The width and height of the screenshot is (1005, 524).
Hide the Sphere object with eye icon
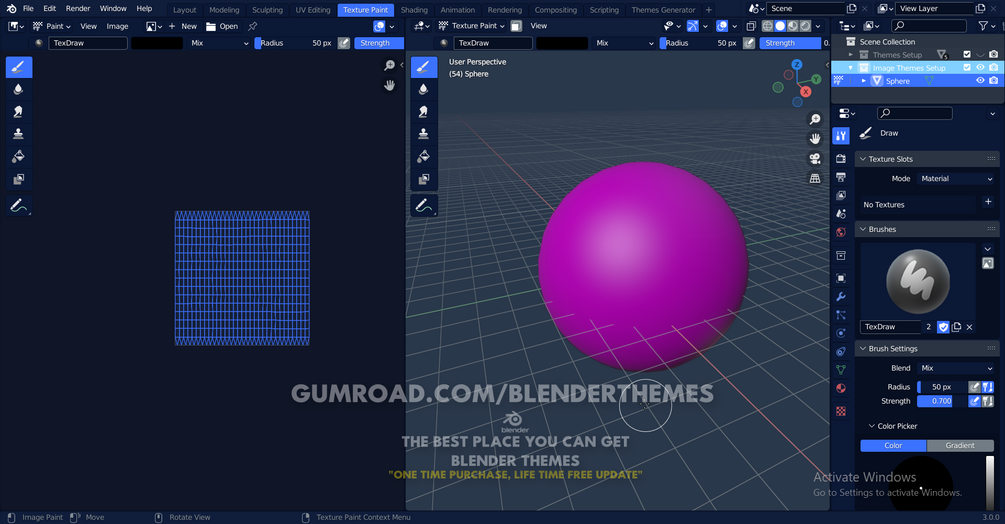pos(980,81)
